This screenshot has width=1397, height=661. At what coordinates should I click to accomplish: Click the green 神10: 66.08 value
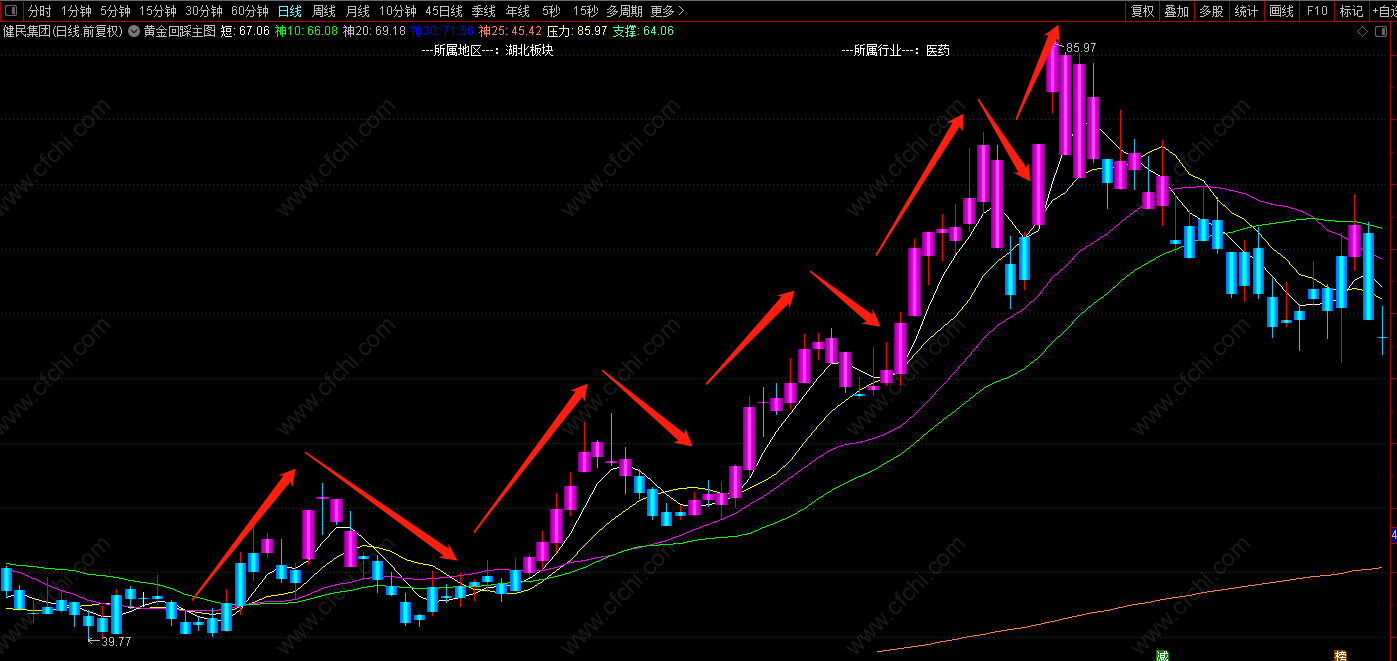point(307,31)
